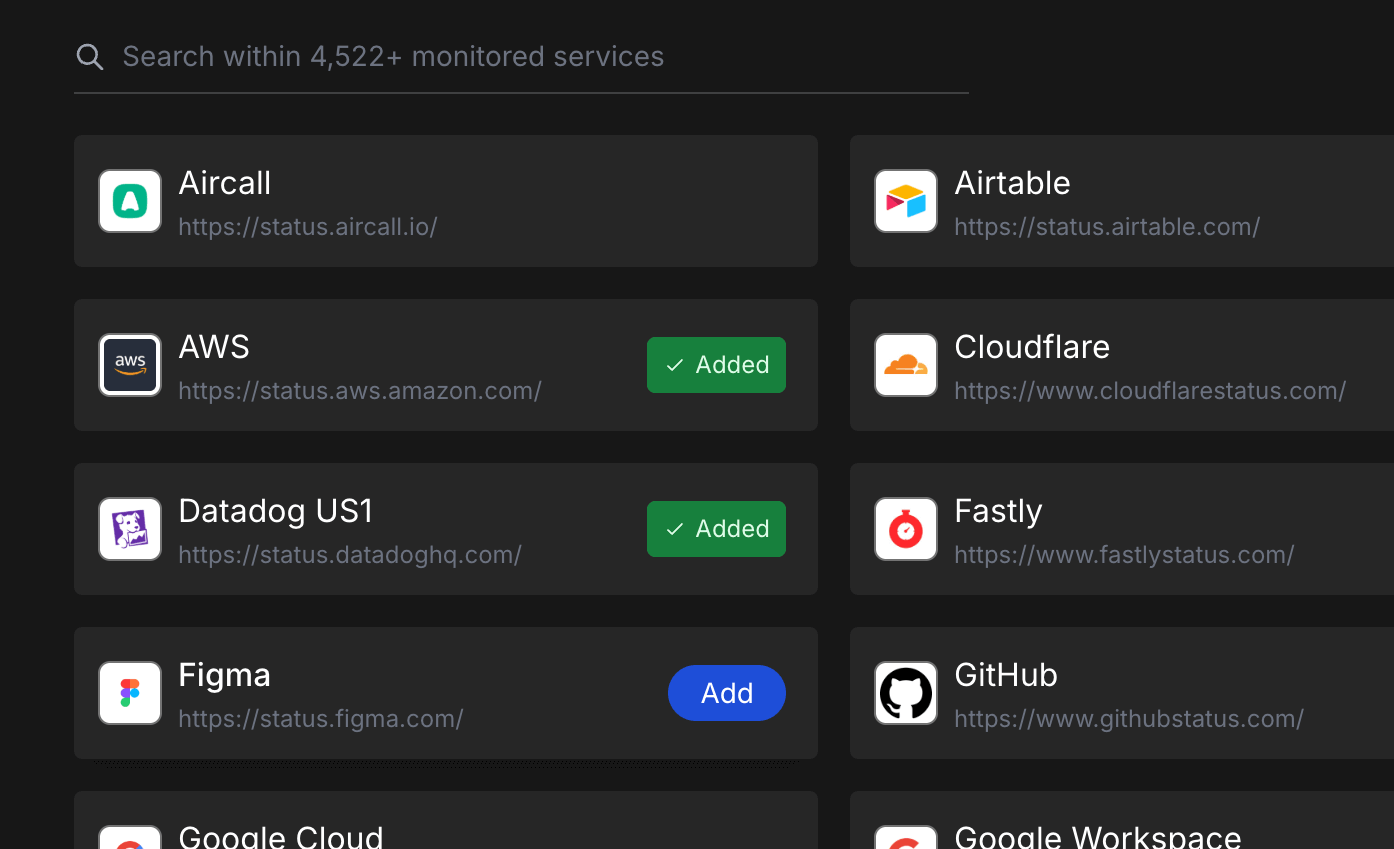Click the AWS logo icon
This screenshot has height=849, width=1394.
130,365
